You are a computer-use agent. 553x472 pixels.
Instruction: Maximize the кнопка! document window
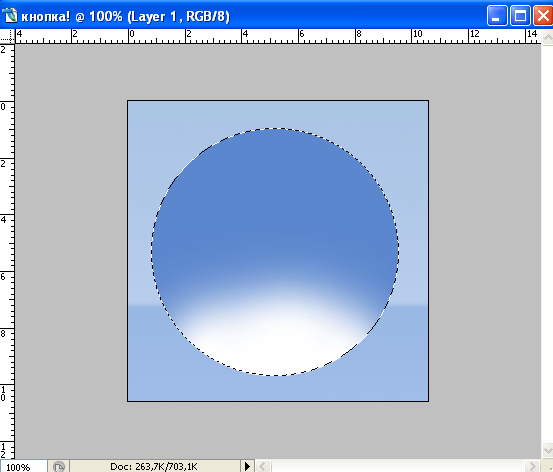pos(520,16)
